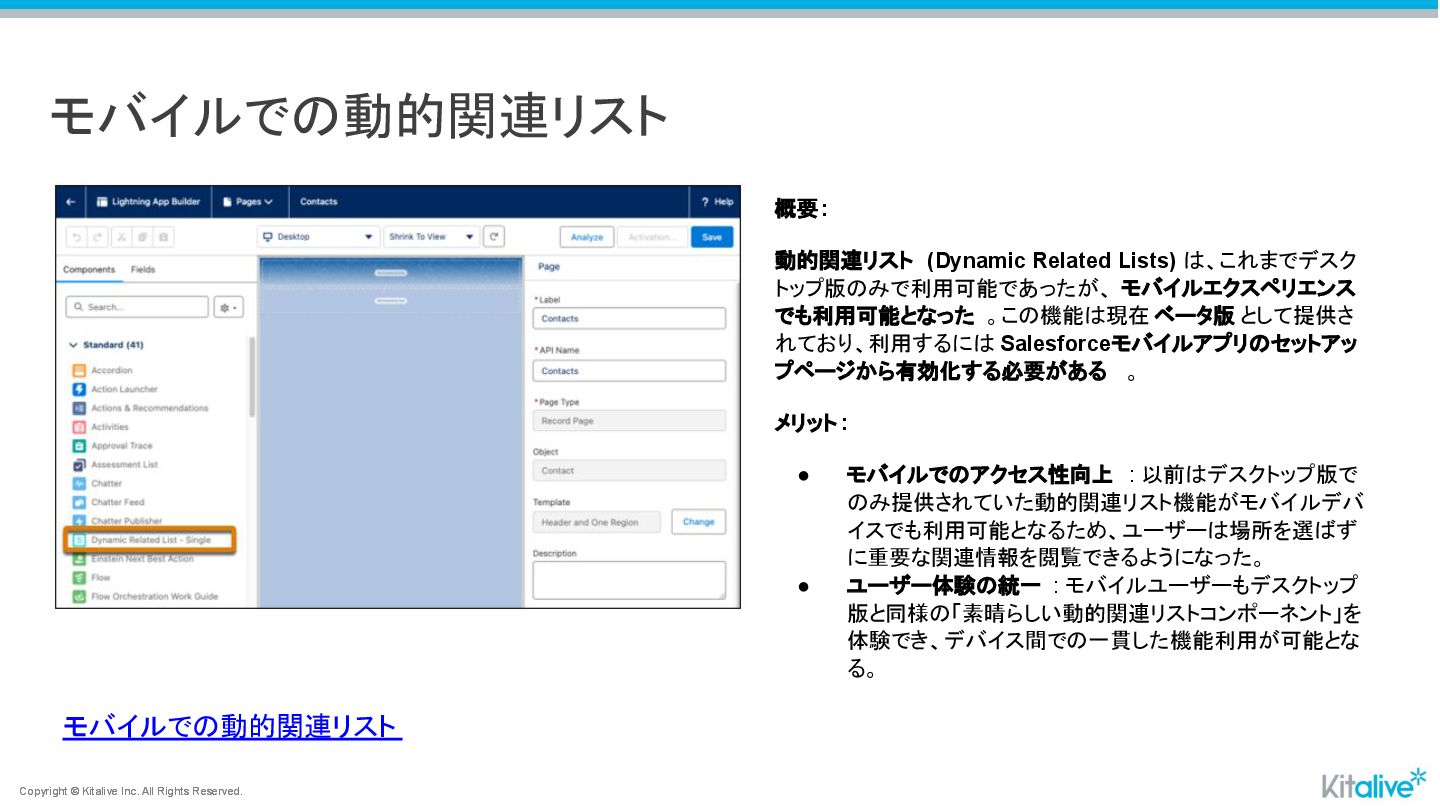
Task: Select the Chatter Publisher component icon
Action: point(79,521)
